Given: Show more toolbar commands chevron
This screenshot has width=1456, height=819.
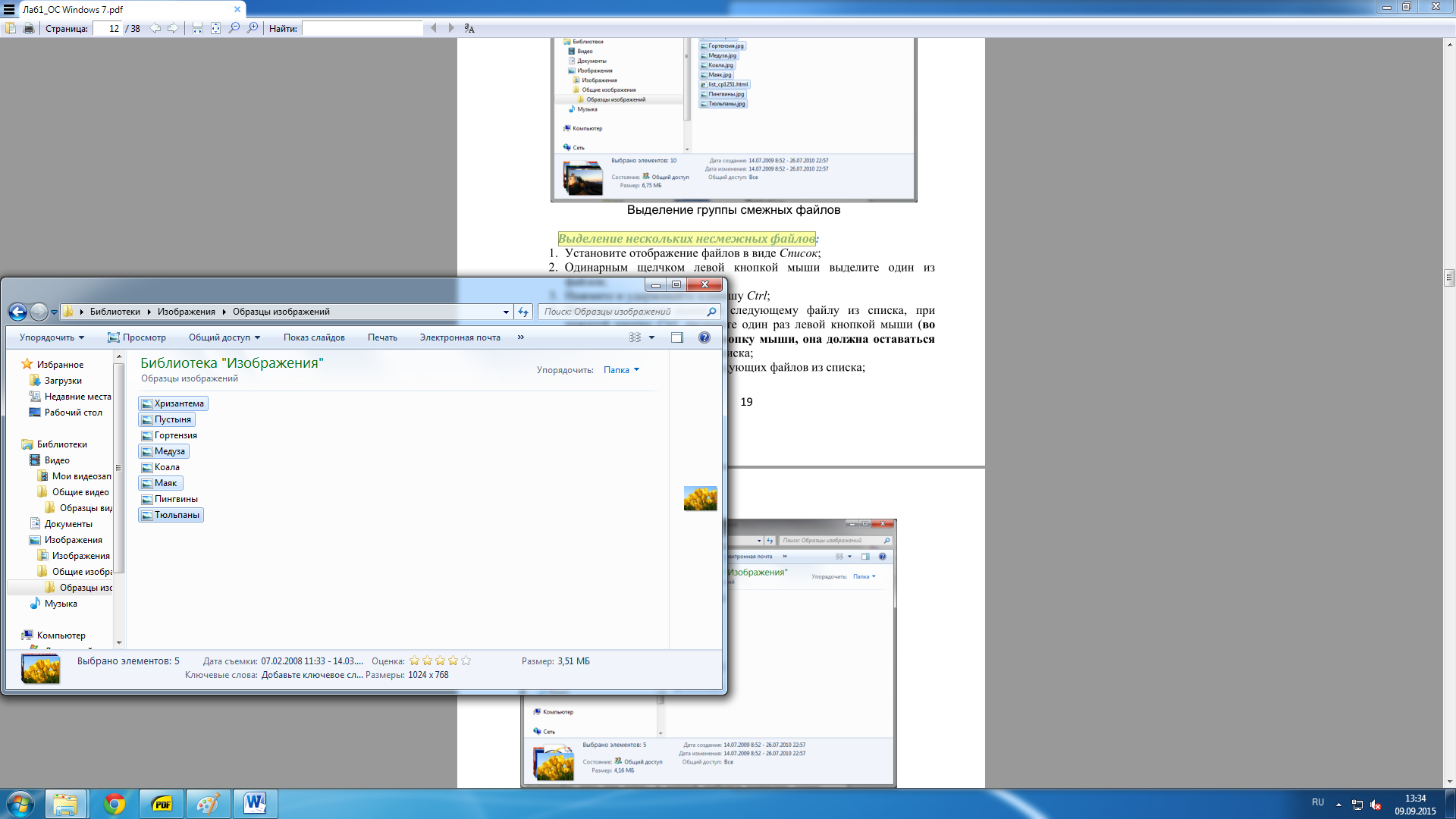Looking at the screenshot, I should [521, 337].
